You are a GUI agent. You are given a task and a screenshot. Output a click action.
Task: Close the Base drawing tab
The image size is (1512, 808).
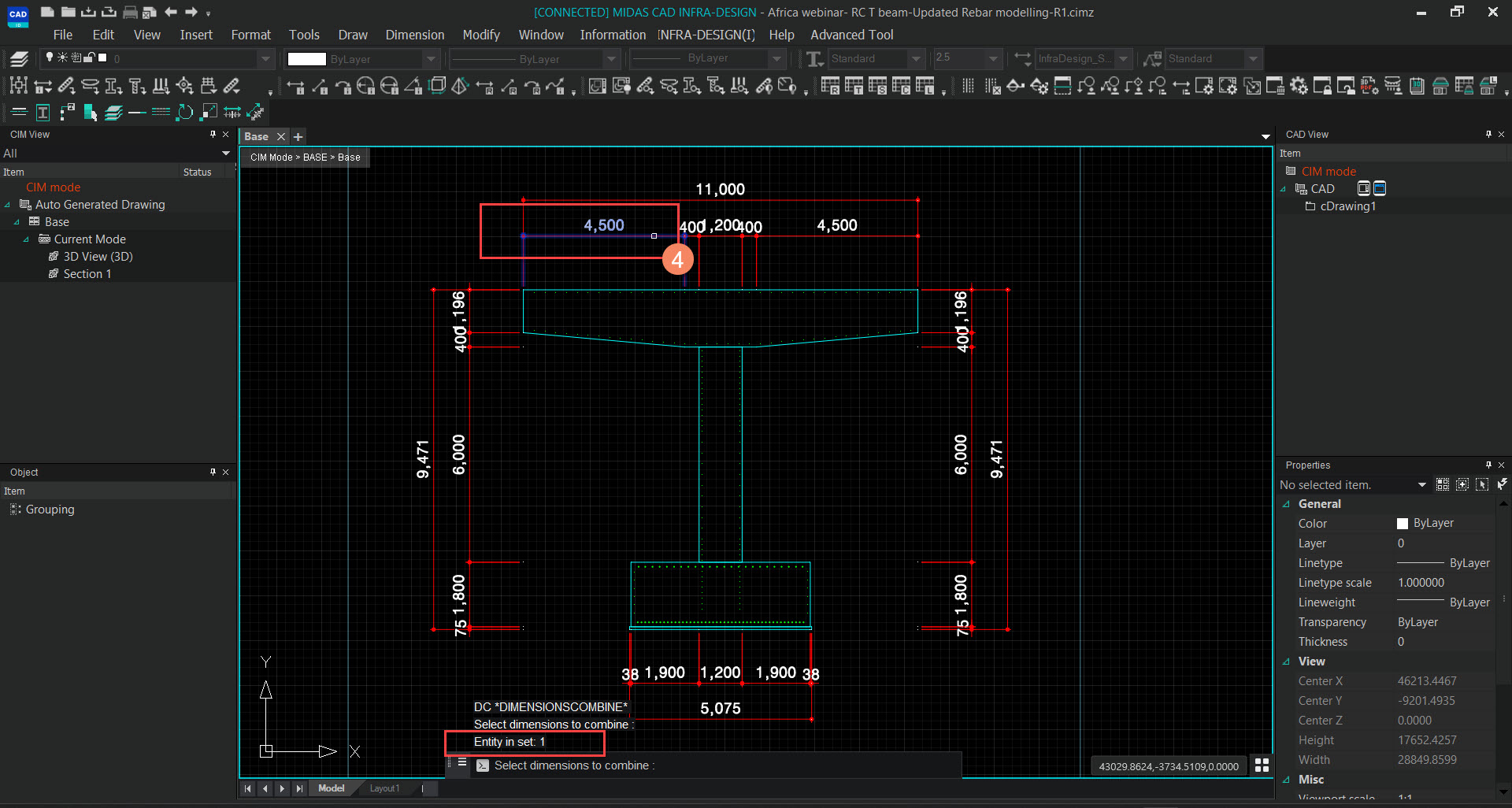280,137
